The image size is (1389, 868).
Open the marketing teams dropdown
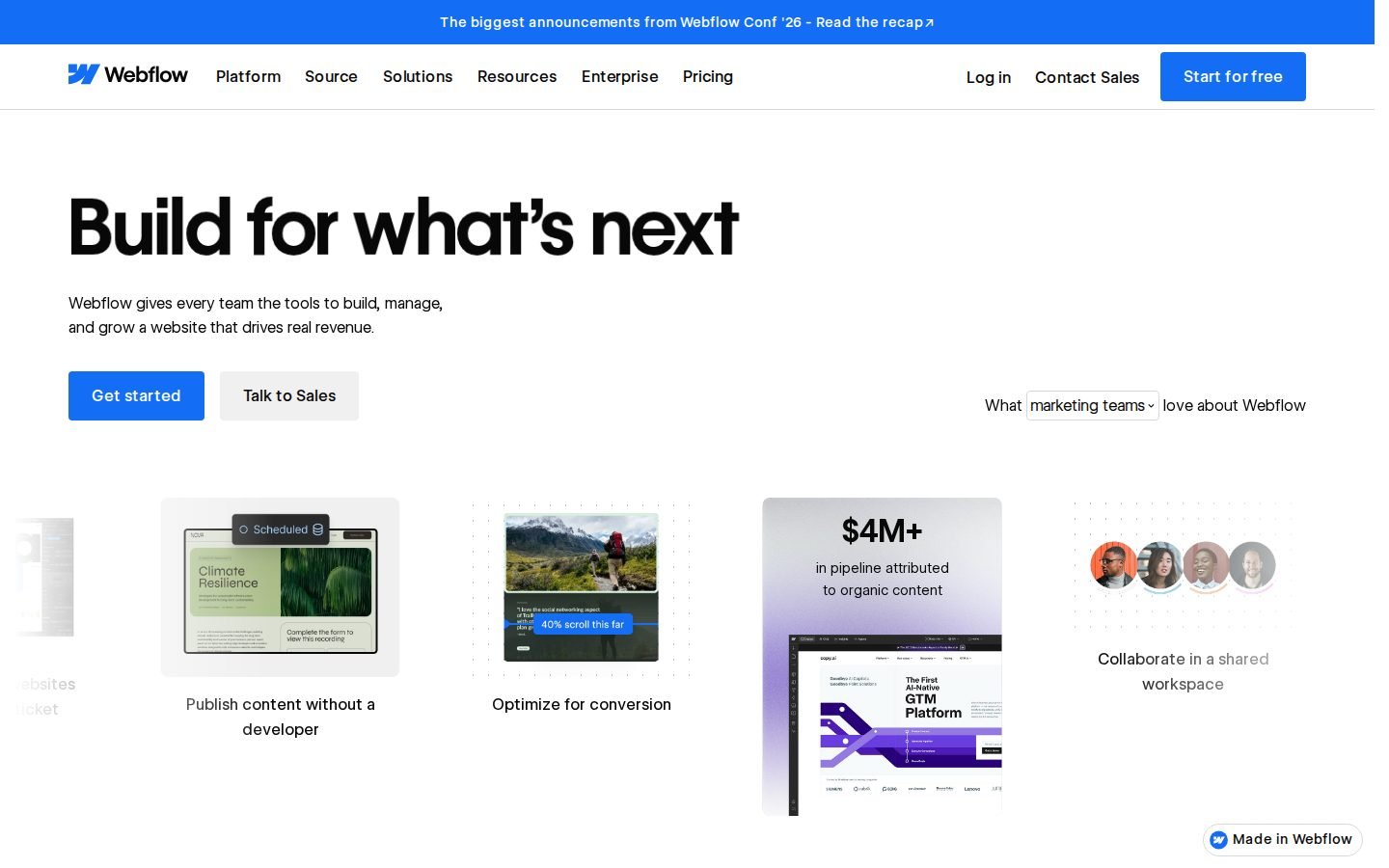click(x=1093, y=405)
